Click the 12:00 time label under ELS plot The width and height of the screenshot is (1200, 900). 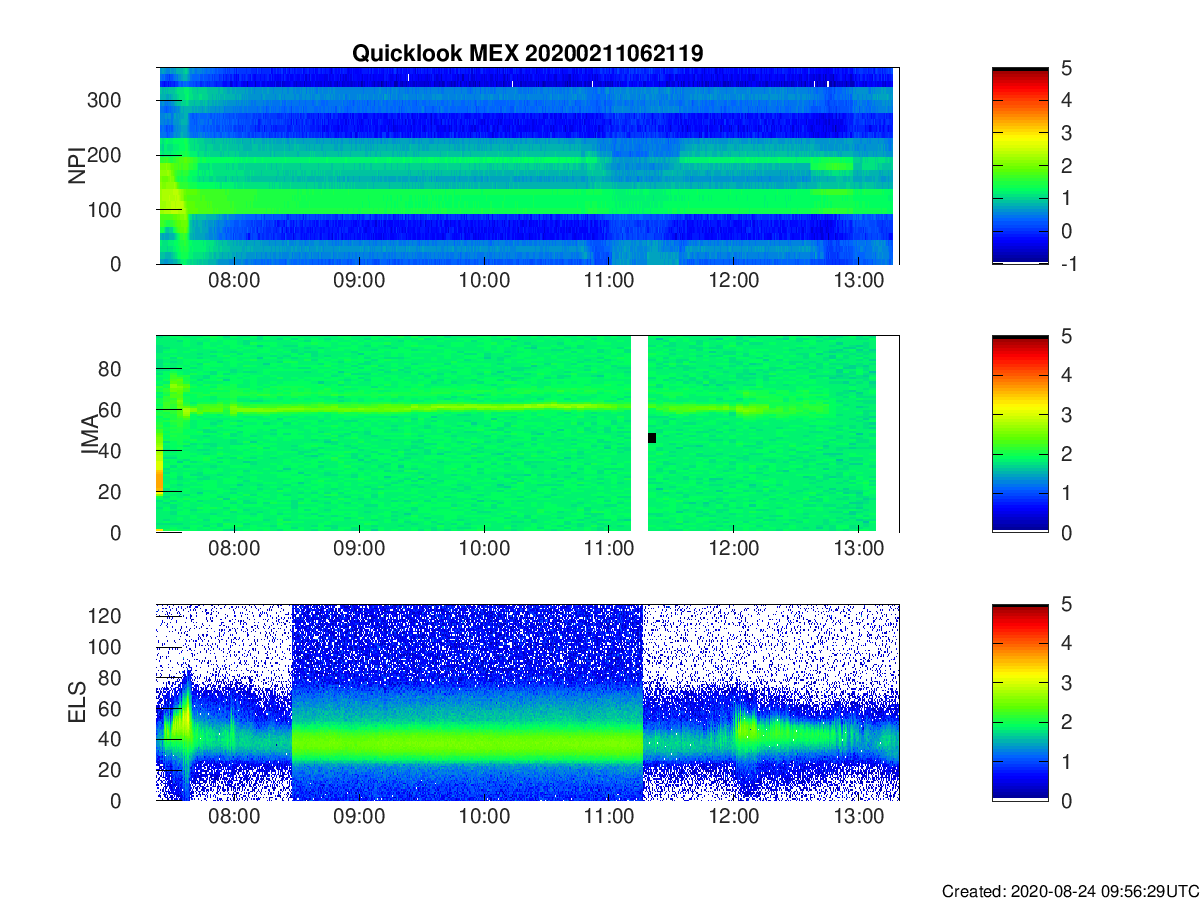pyautogui.click(x=734, y=817)
